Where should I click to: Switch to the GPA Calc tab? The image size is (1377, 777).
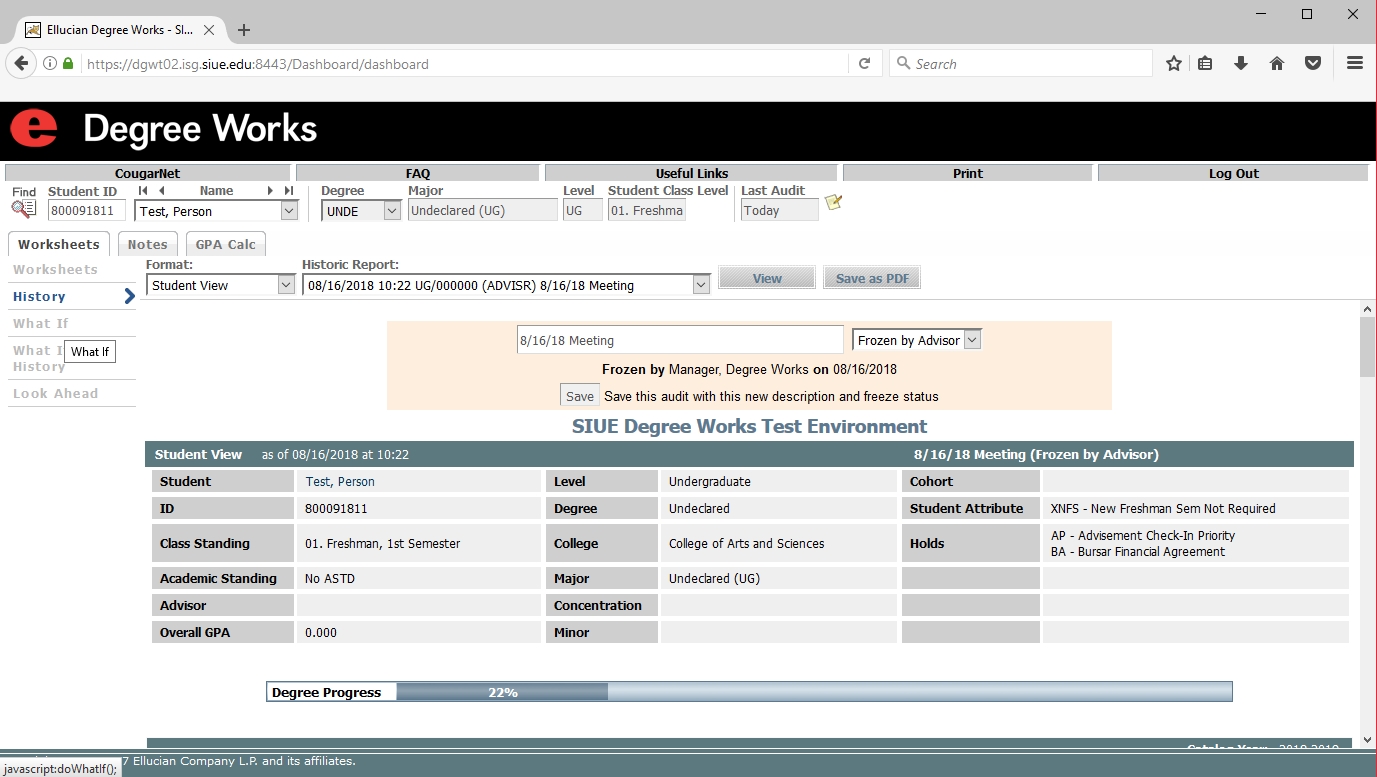225,244
